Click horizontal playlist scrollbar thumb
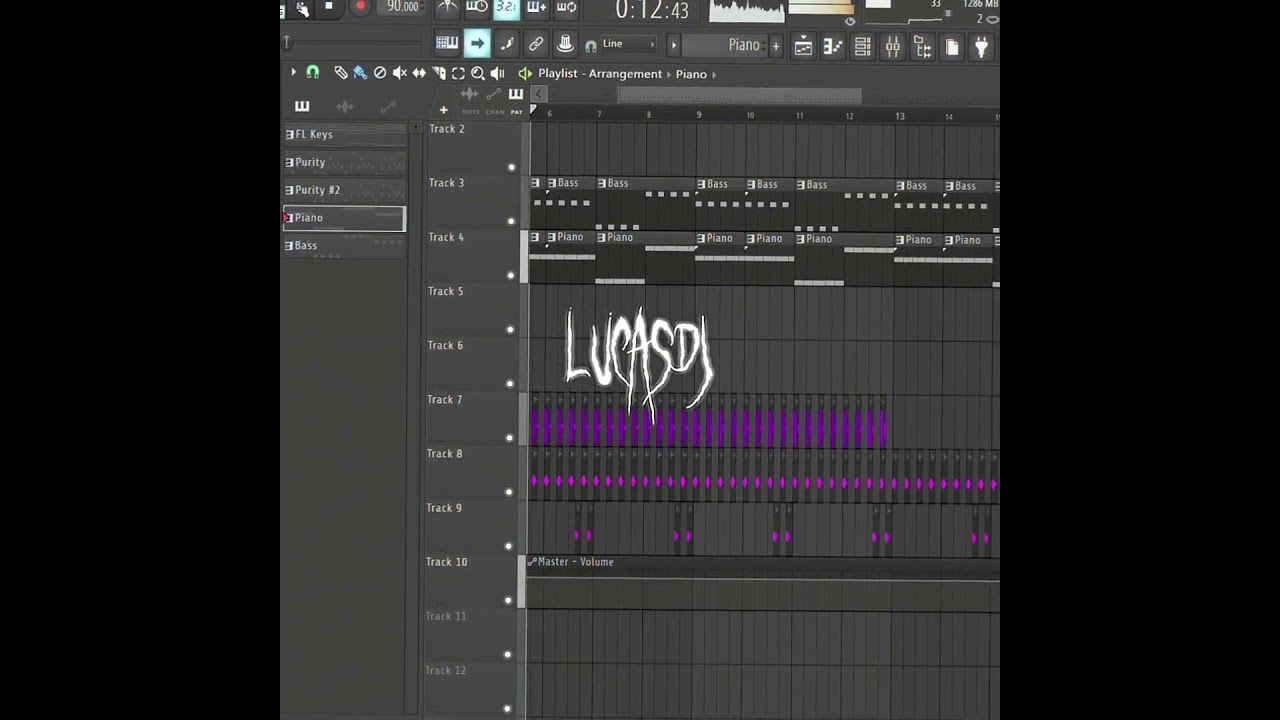 (739, 96)
